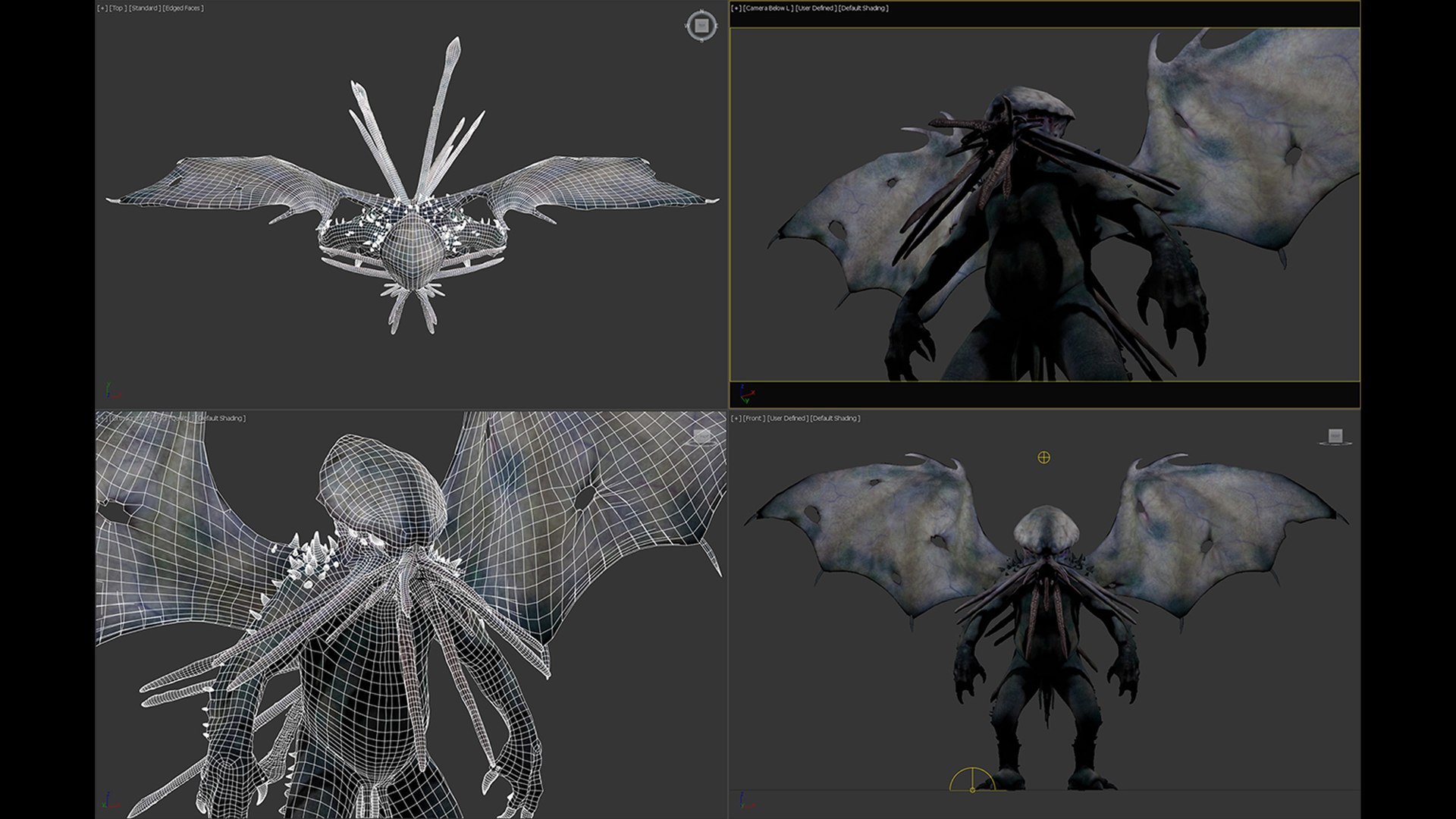Click the ViewCube in the Front viewport
The height and width of the screenshot is (819, 1456).
pos(1335,437)
